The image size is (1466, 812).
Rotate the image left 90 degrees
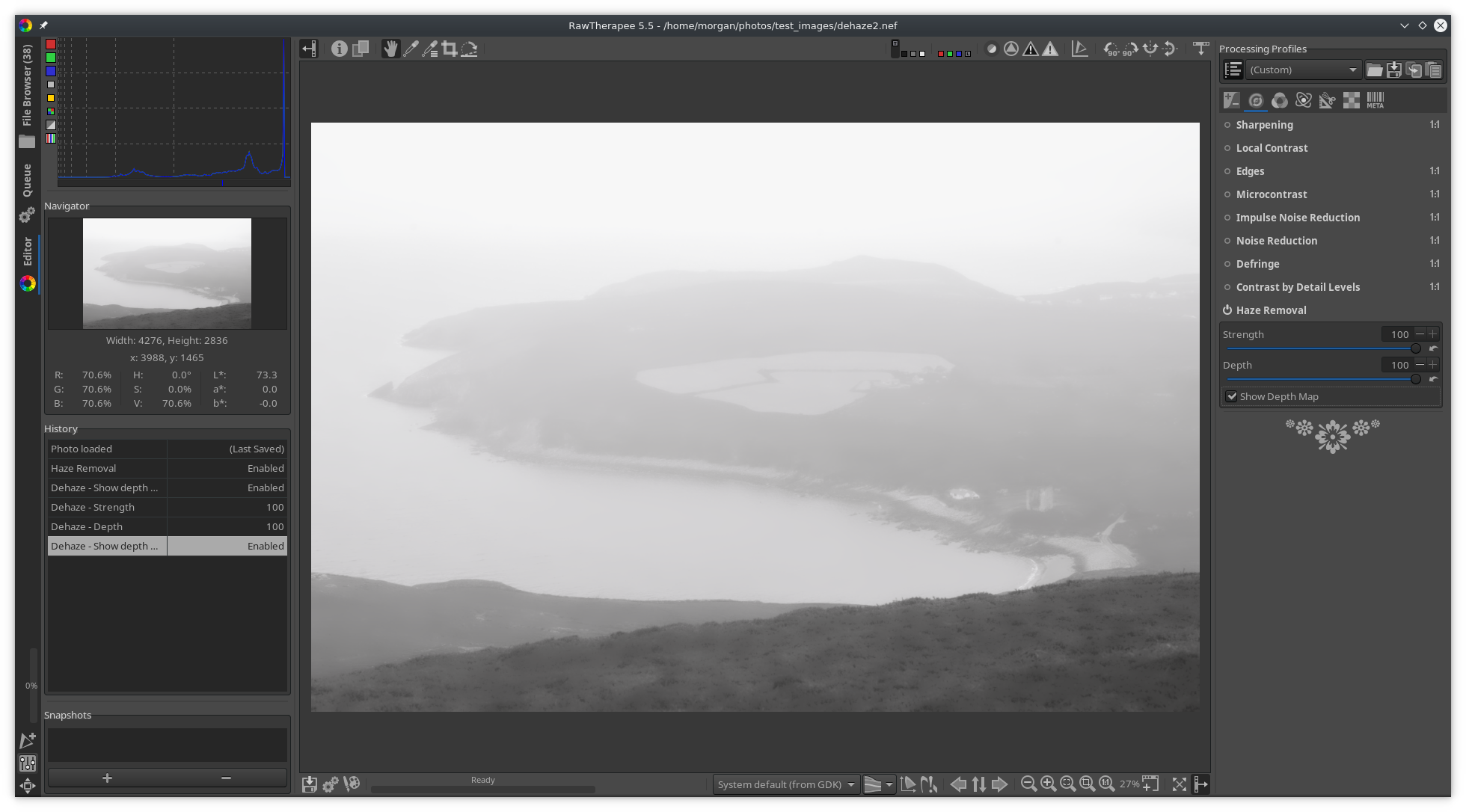pyautogui.click(x=1111, y=49)
